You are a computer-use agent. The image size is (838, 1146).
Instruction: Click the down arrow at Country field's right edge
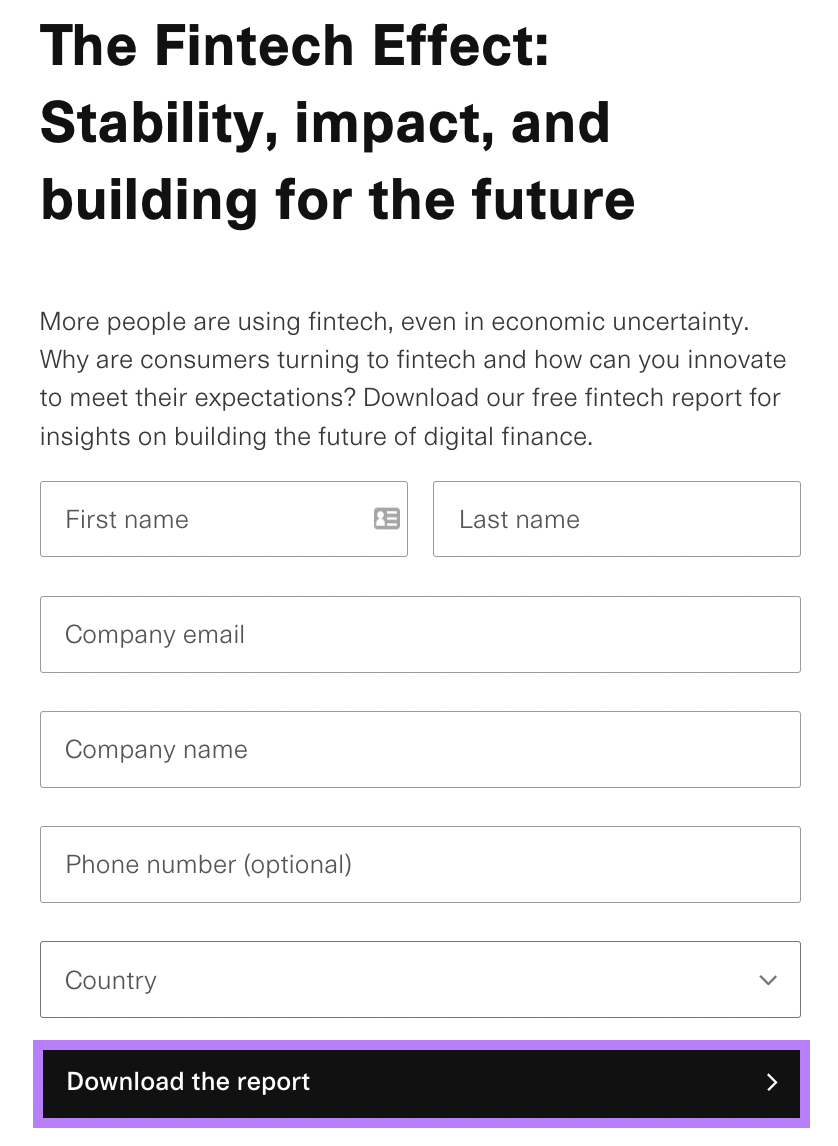[x=767, y=980]
